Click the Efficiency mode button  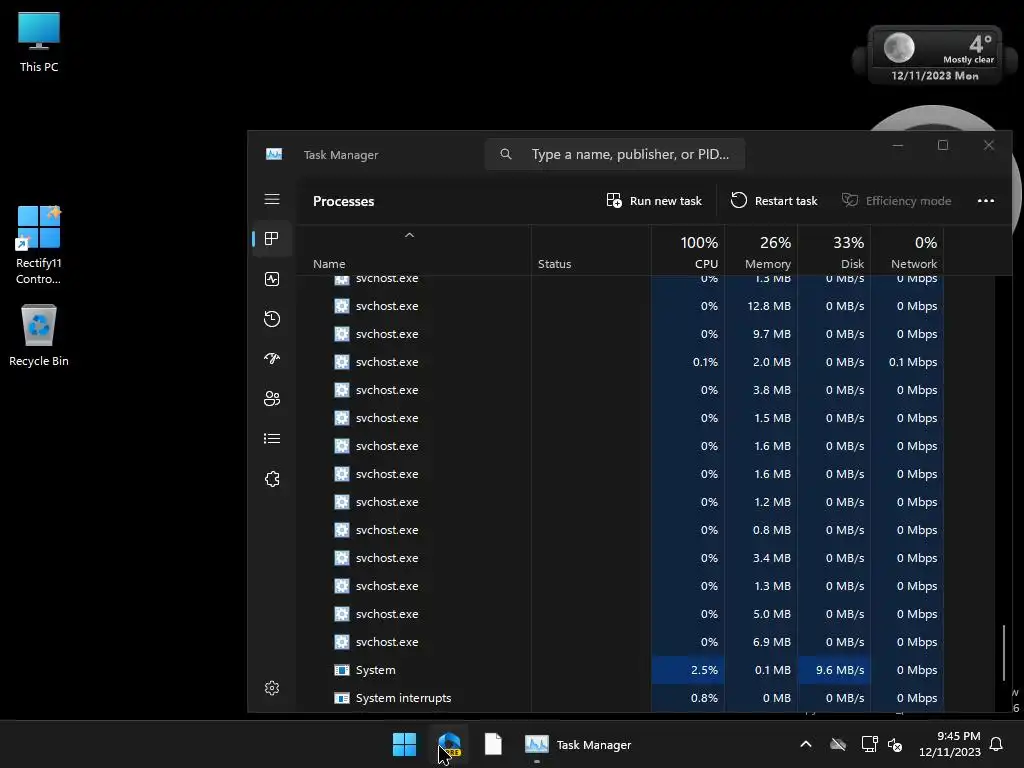point(896,200)
